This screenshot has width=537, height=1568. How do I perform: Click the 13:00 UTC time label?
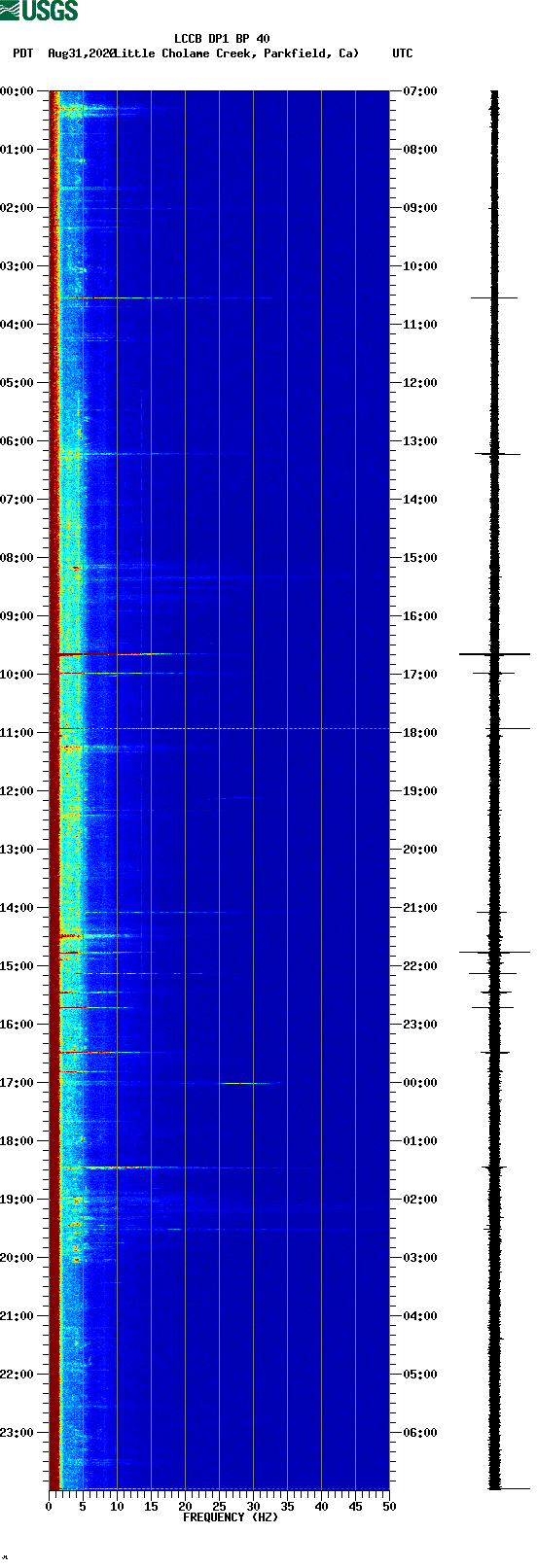point(420,441)
